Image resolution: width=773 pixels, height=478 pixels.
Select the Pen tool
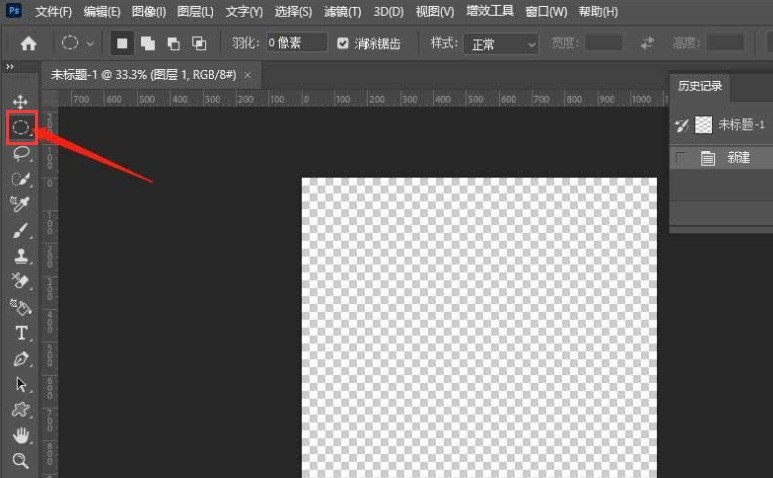(x=21, y=359)
